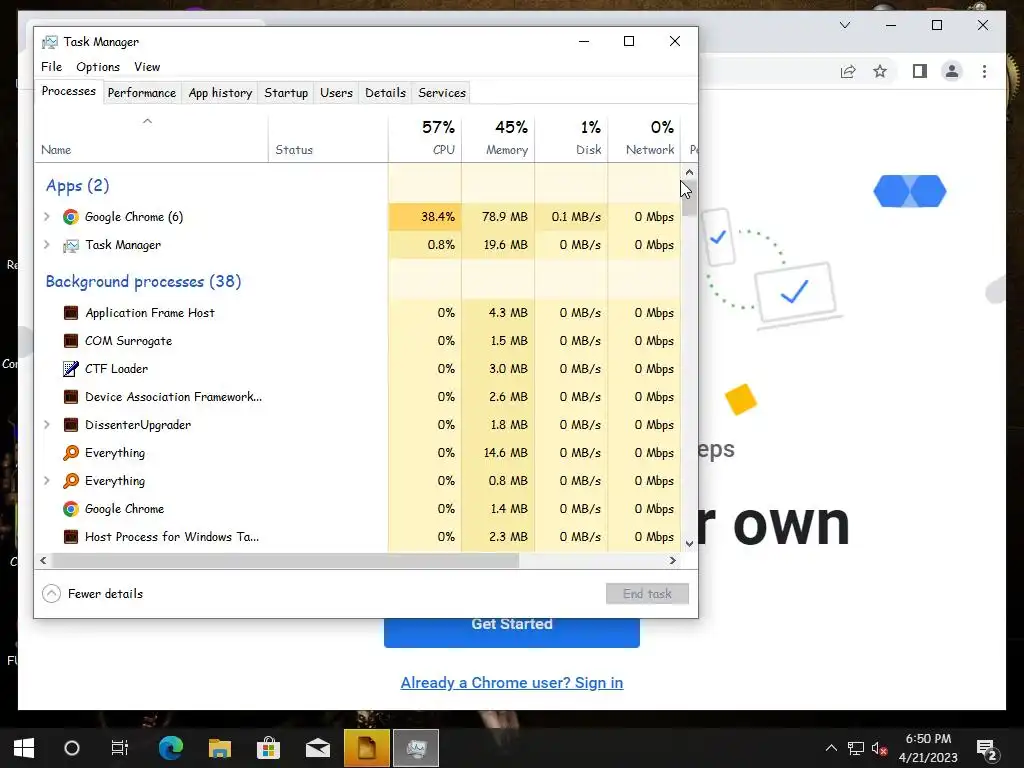Switch to the Startup tab

(x=286, y=93)
